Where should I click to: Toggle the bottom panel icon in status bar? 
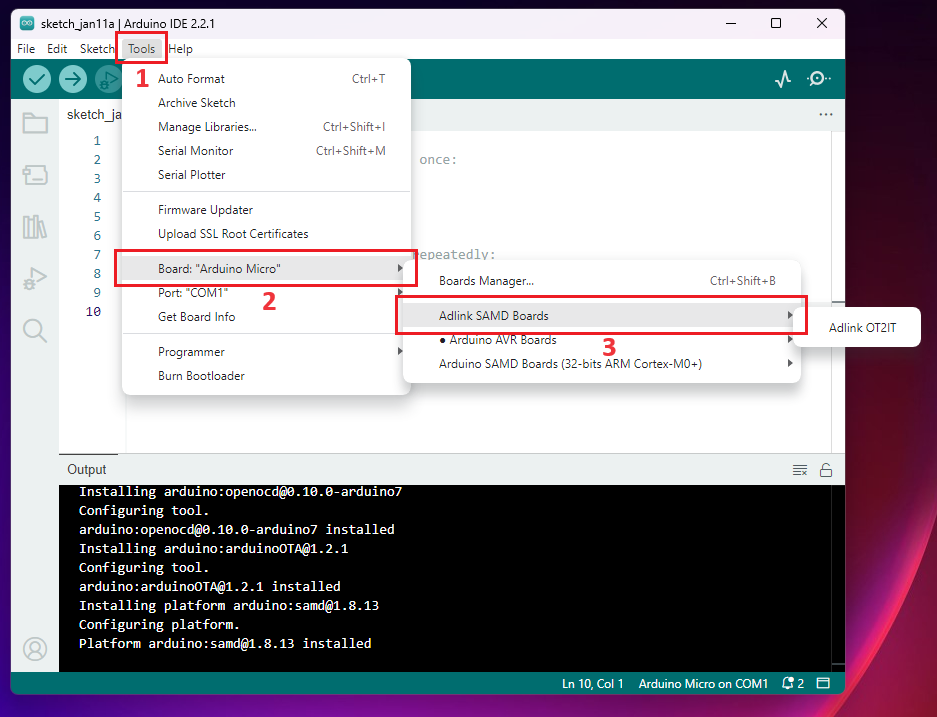click(x=823, y=684)
